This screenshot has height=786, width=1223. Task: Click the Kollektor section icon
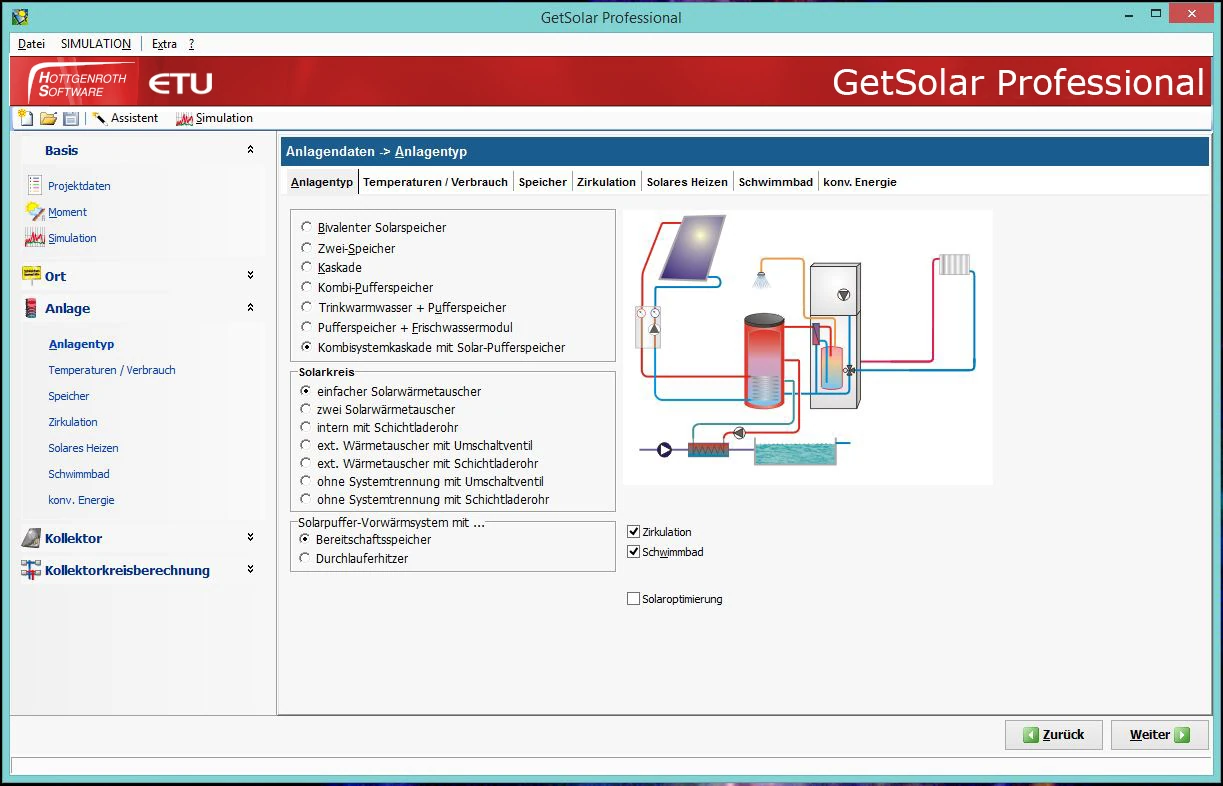(31, 538)
